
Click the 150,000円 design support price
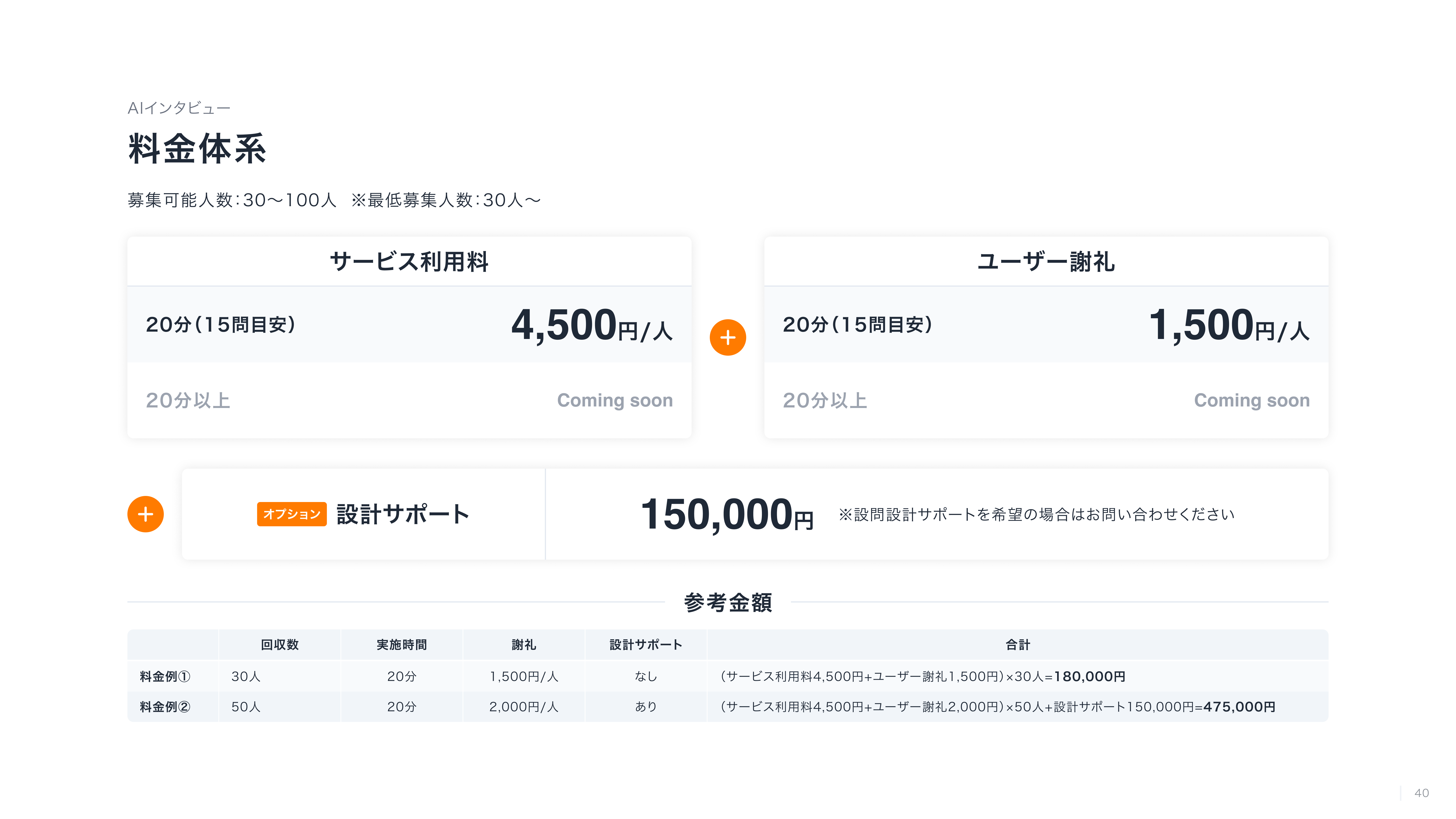pyautogui.click(x=727, y=514)
